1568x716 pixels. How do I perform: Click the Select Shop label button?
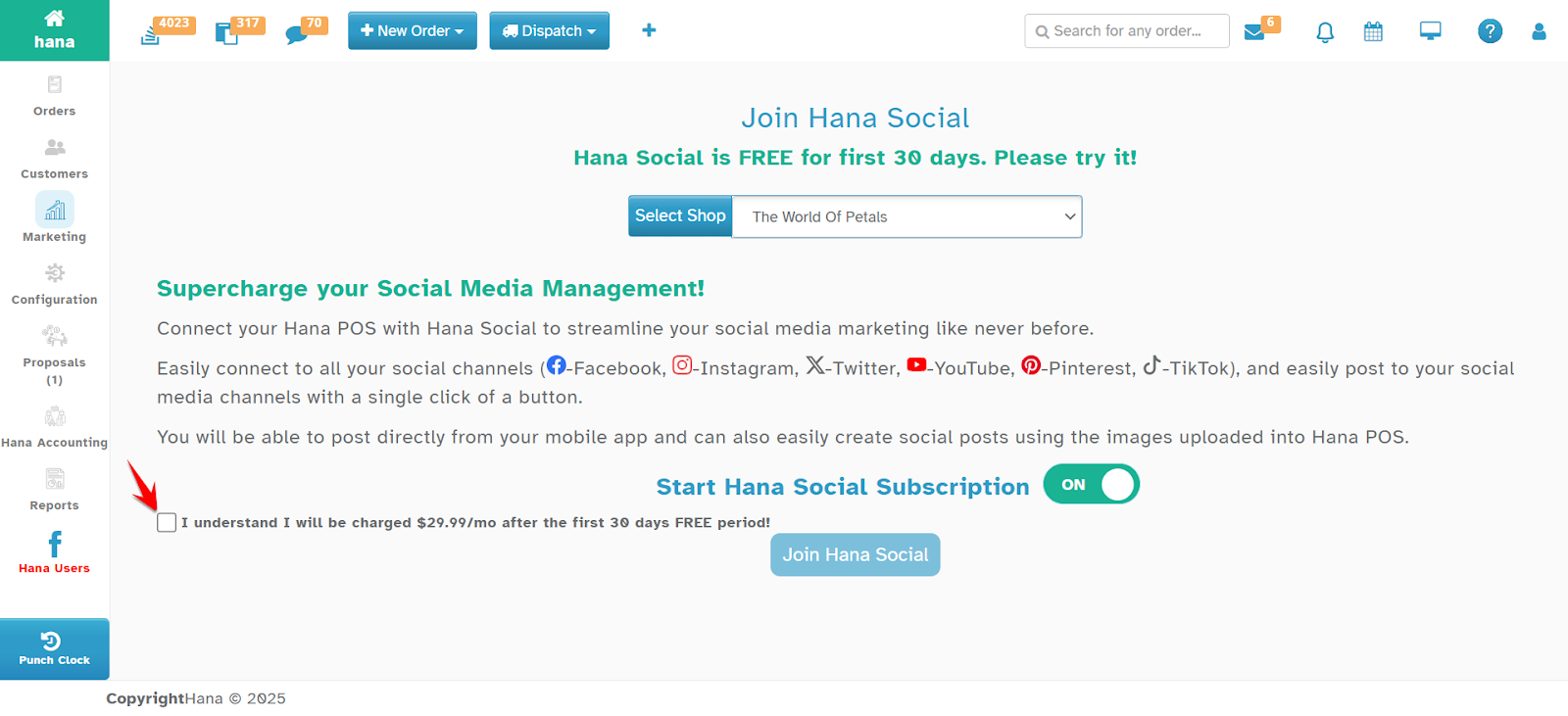click(x=680, y=215)
